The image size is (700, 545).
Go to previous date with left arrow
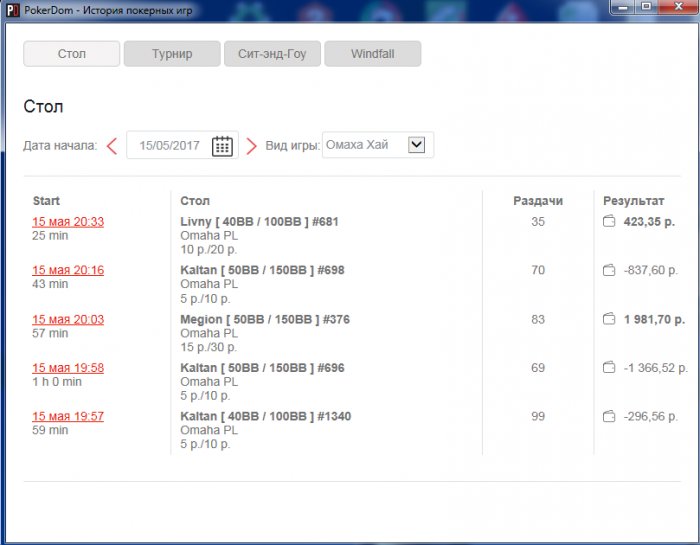[112, 146]
